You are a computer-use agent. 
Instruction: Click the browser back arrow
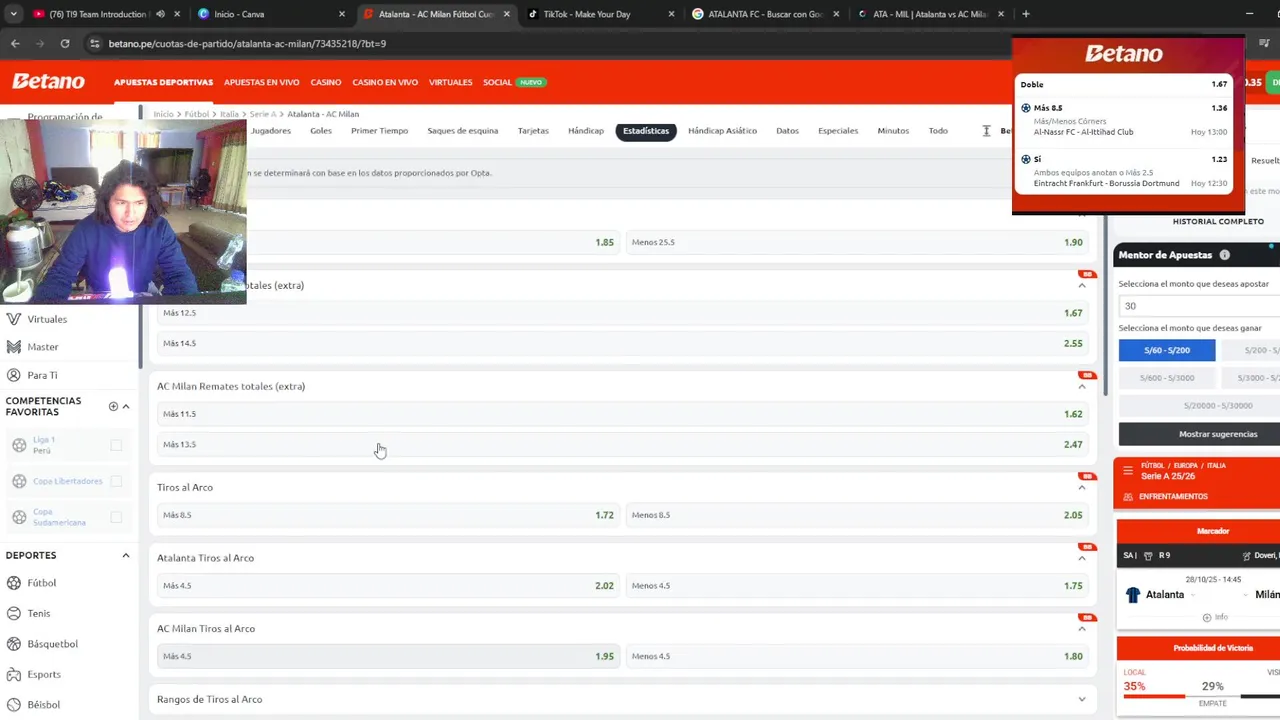(x=15, y=44)
